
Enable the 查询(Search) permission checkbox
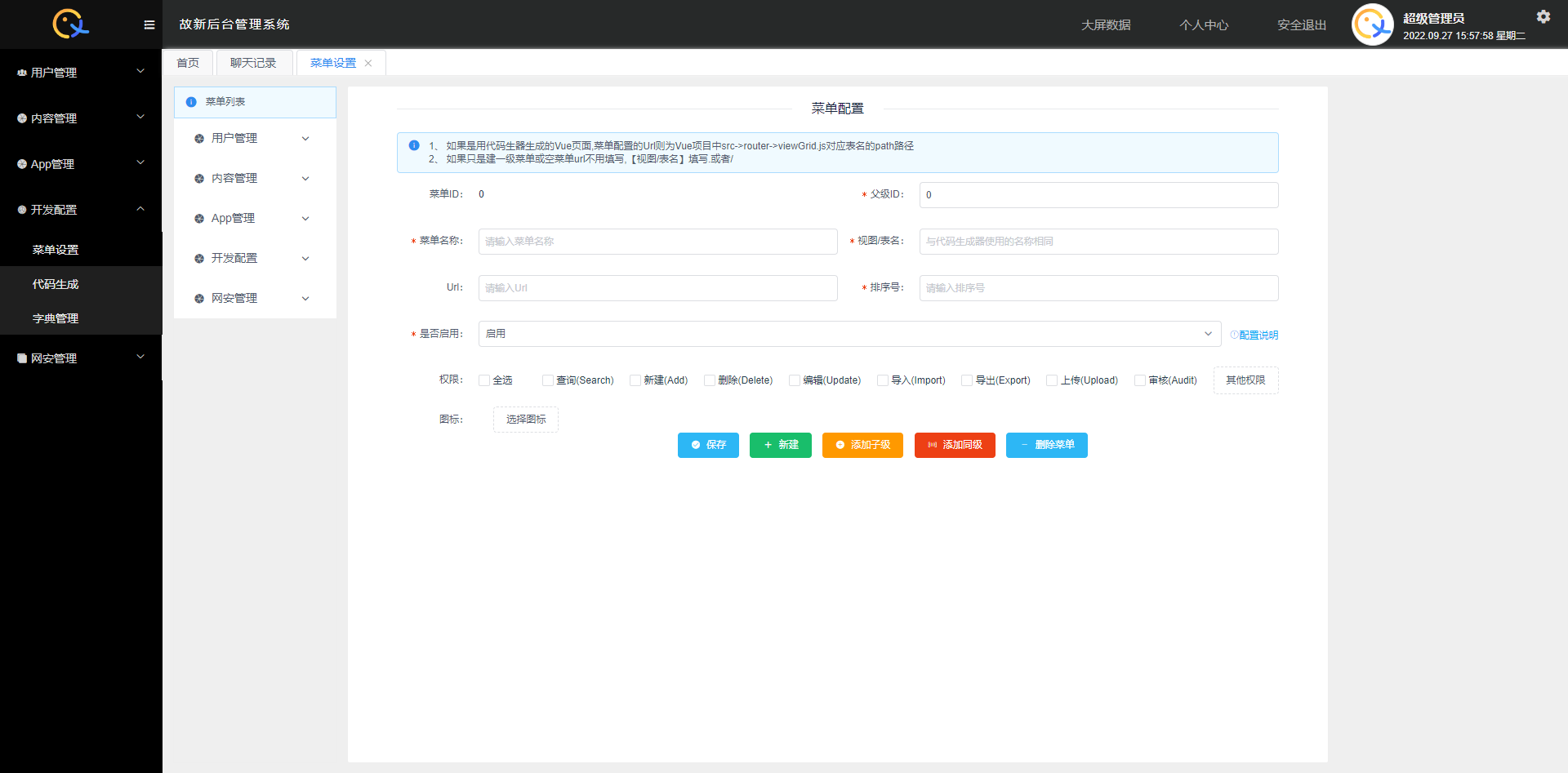(x=548, y=380)
